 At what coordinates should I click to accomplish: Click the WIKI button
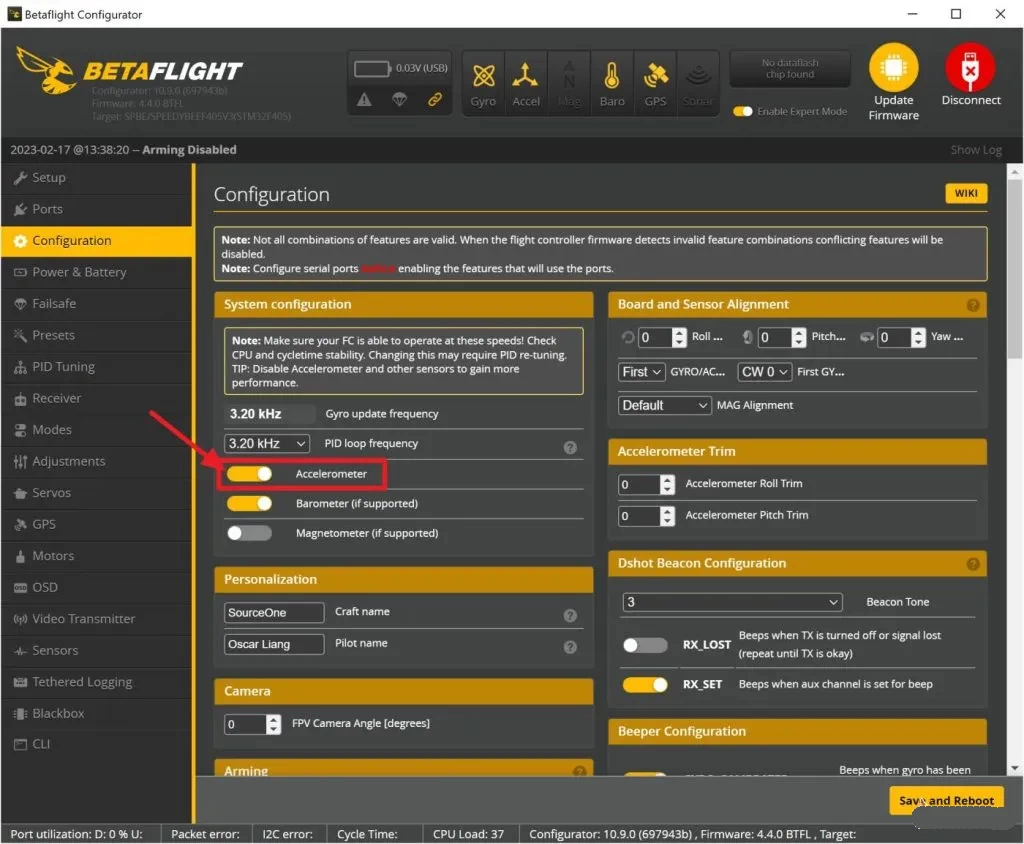coord(966,193)
